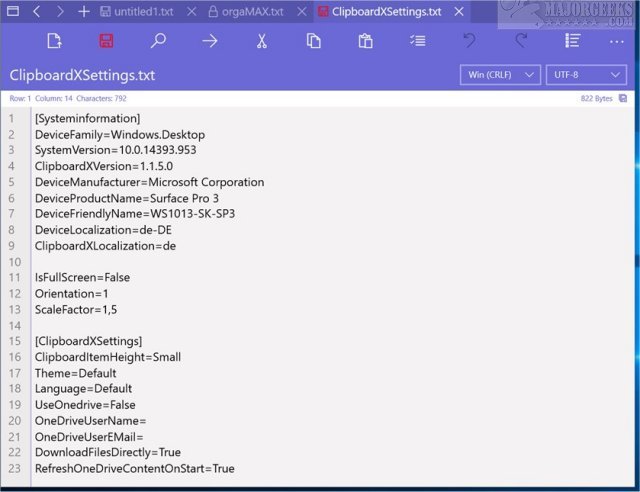Image resolution: width=640 pixels, height=492 pixels.
Task: Open search with the magnifier icon
Action: (x=158, y=41)
